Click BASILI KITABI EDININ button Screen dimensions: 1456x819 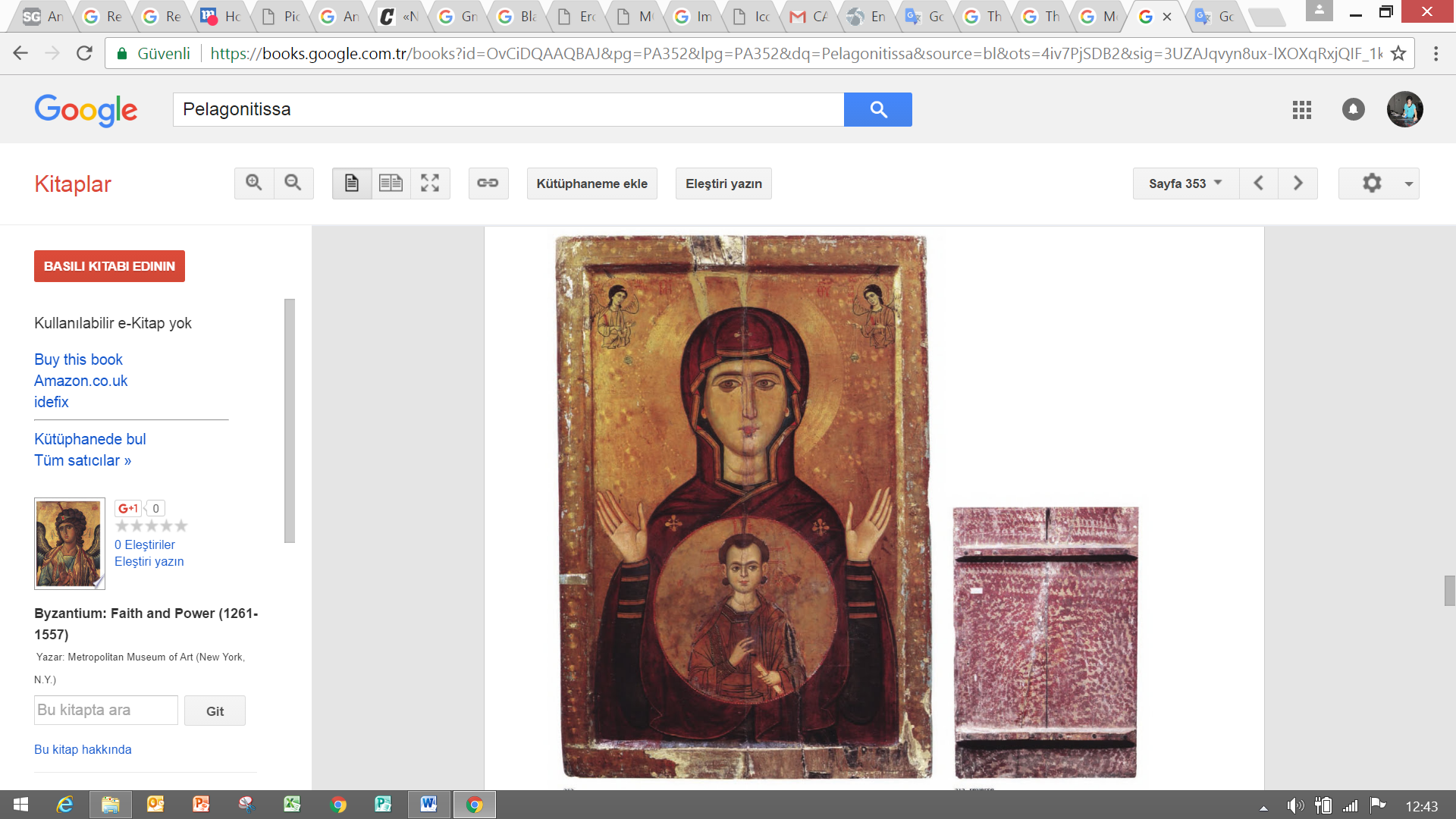pos(109,266)
